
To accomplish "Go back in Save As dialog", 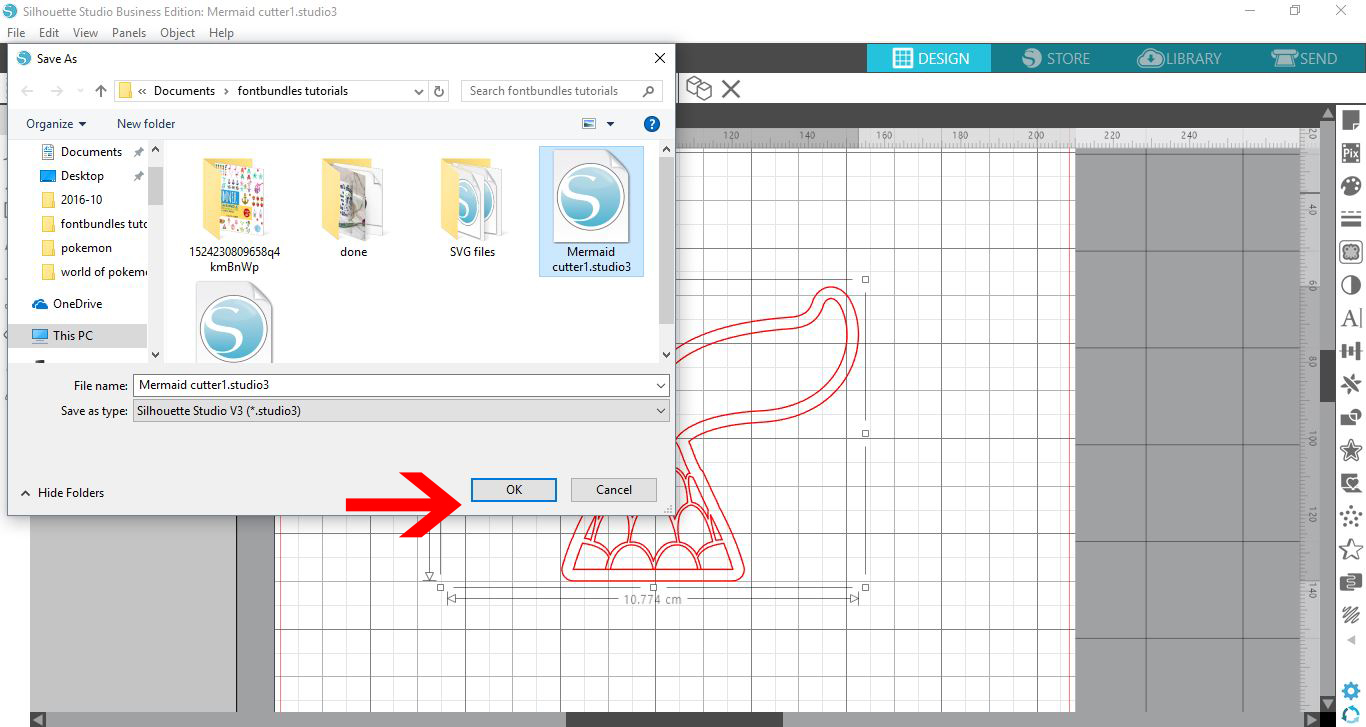I will tap(27, 91).
